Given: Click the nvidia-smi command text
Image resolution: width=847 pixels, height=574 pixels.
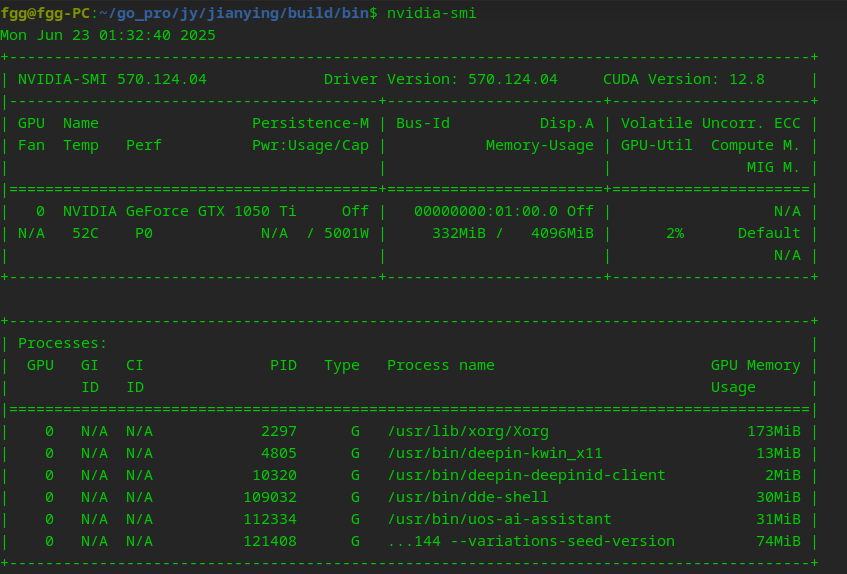Looking at the screenshot, I should [x=432, y=13].
